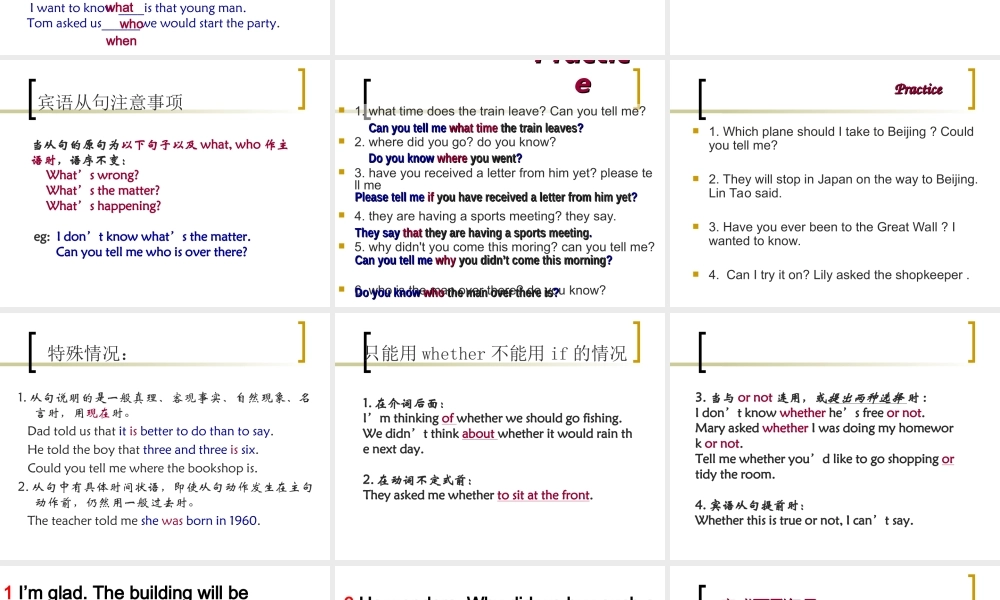
Task: Select 'They say that they are having a sports meeting.'
Action: click(473, 233)
